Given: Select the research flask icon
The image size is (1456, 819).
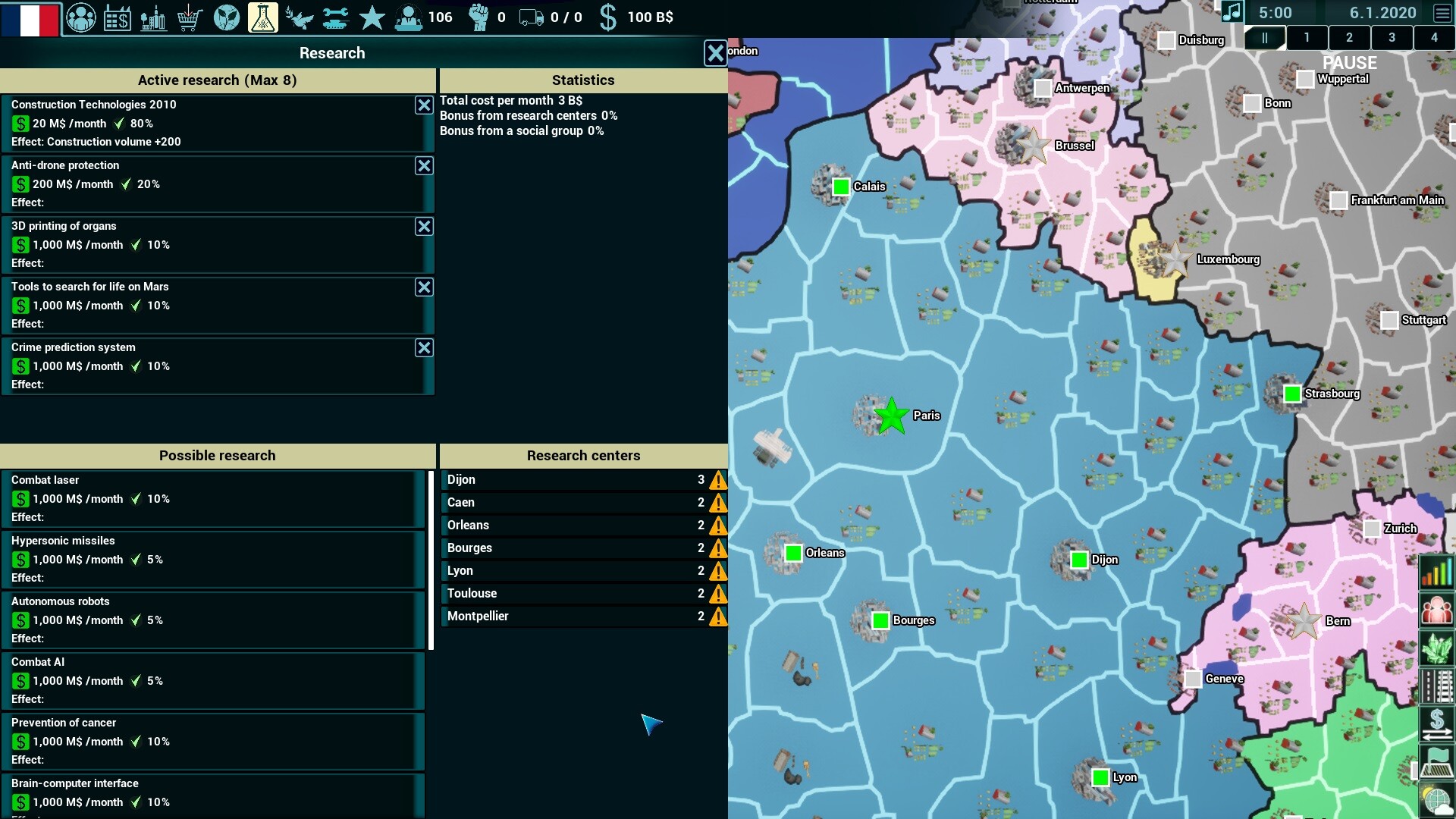Looking at the screenshot, I should click(262, 17).
